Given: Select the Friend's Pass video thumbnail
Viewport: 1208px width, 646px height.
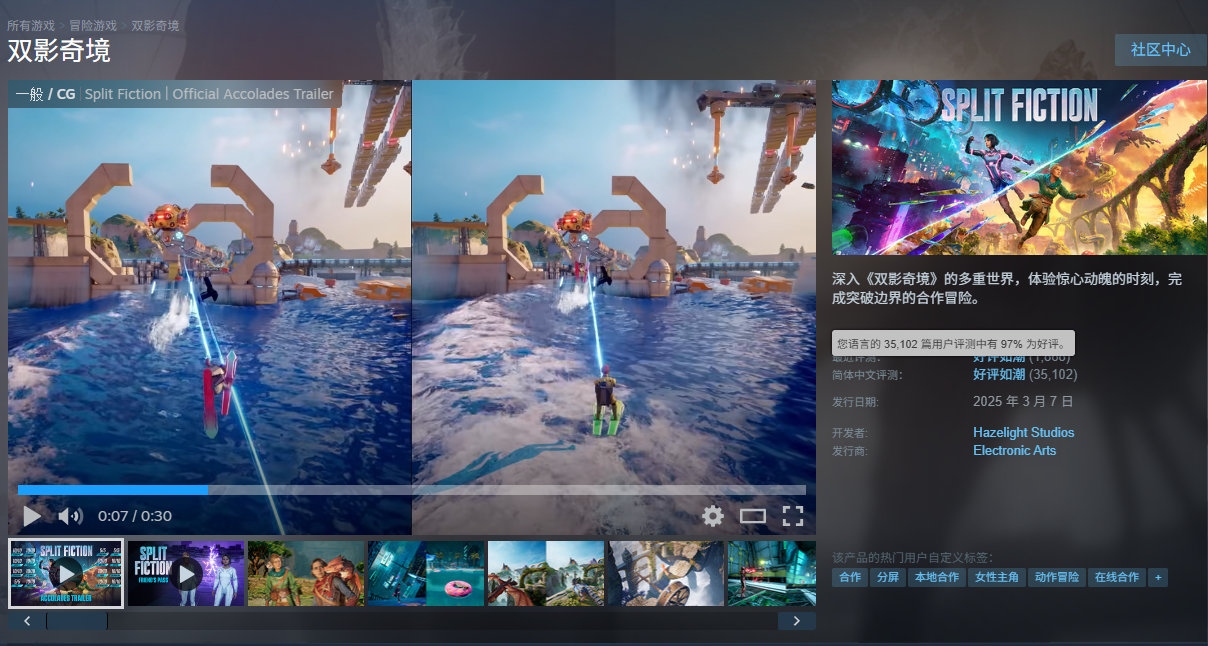Looking at the screenshot, I should coord(186,573).
